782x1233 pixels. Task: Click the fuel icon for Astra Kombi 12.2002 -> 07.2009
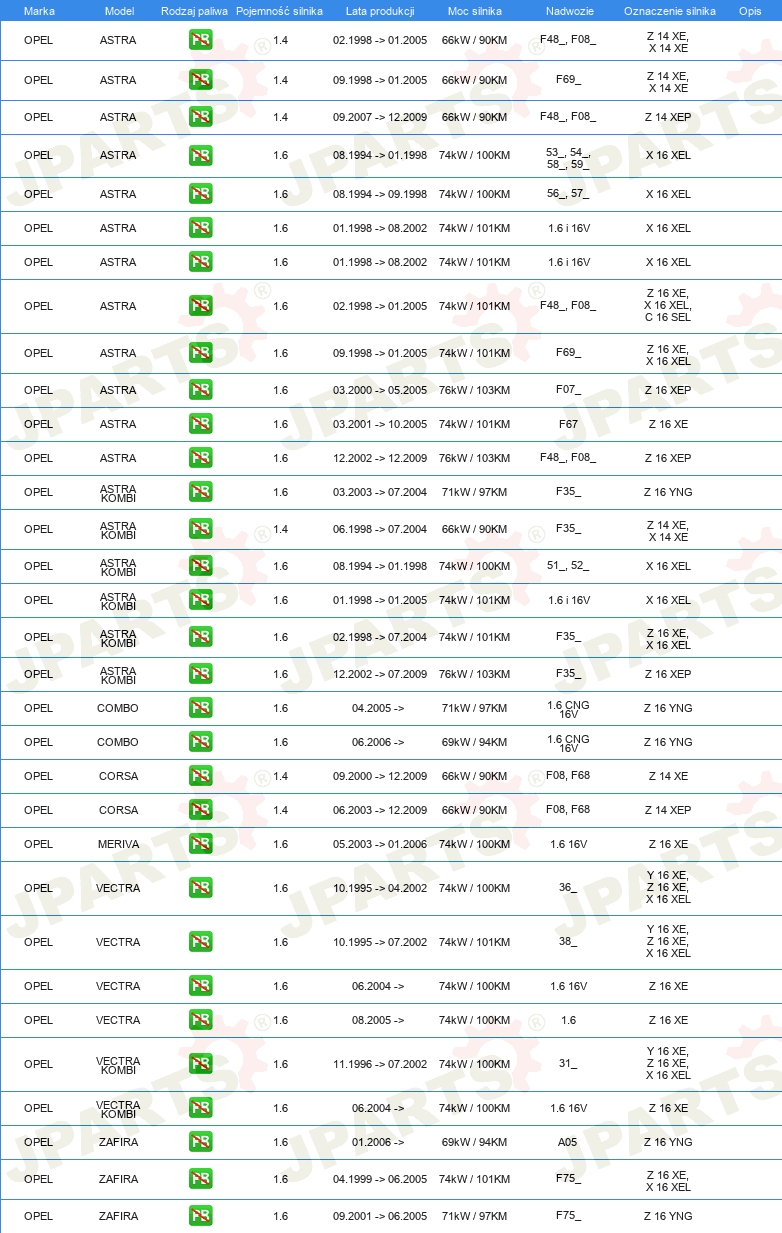coord(200,674)
